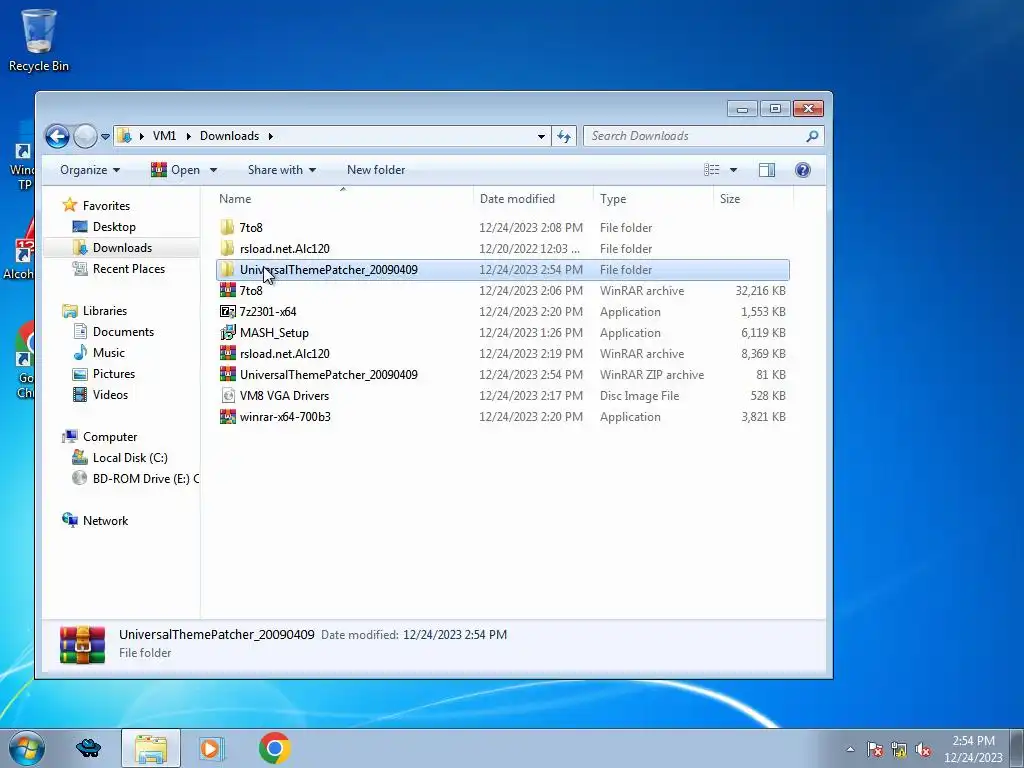The image size is (1024, 768).
Task: Select Libraries in the navigation pane
Action: tap(104, 311)
